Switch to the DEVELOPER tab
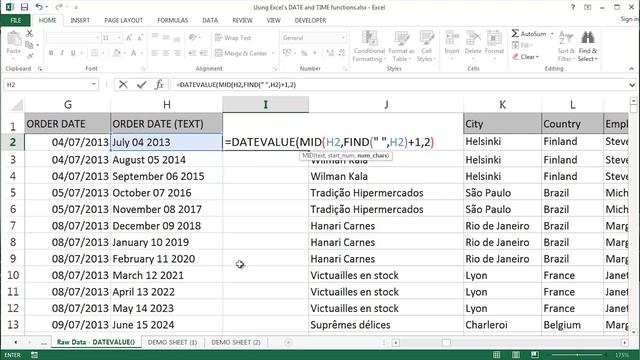640x360 pixels. click(310, 20)
